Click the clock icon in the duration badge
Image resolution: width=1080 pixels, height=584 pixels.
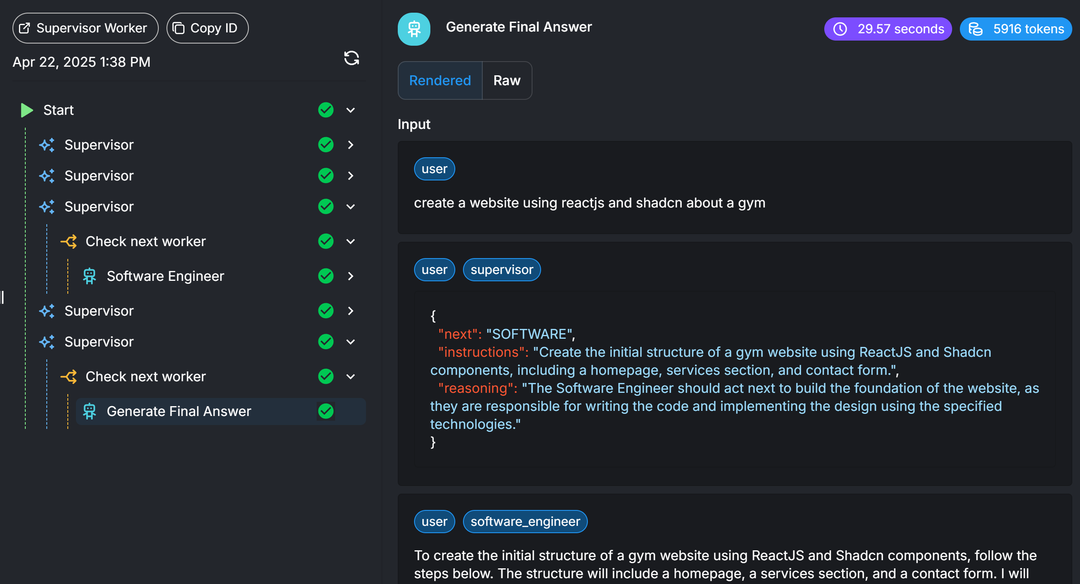pos(840,29)
